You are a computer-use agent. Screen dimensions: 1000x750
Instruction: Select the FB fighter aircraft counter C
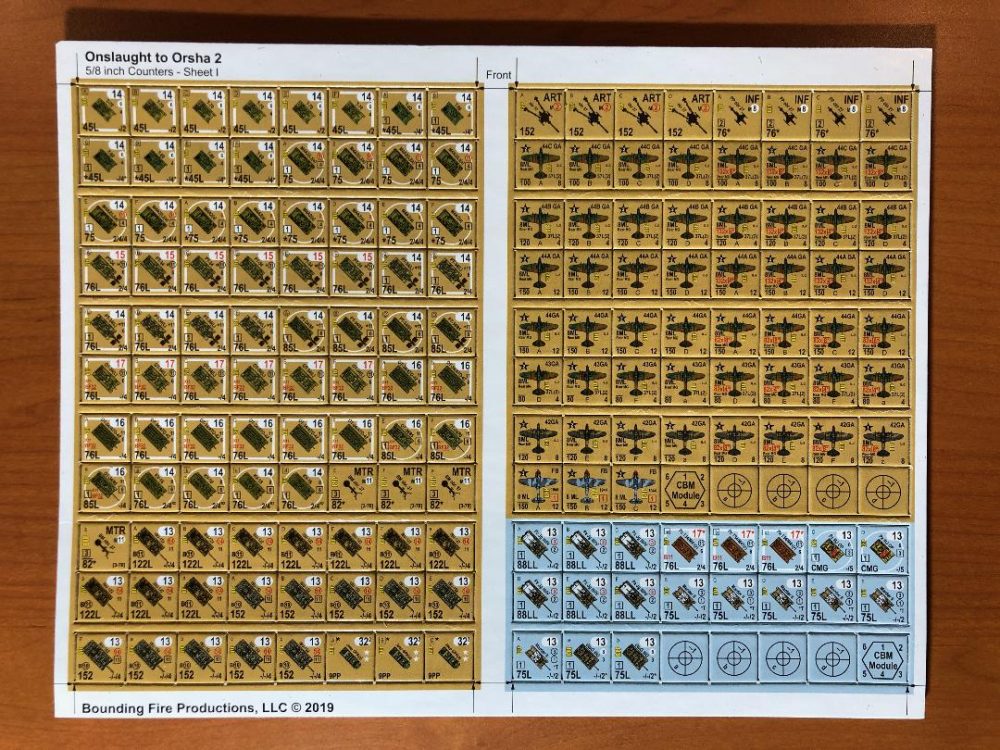(636, 489)
